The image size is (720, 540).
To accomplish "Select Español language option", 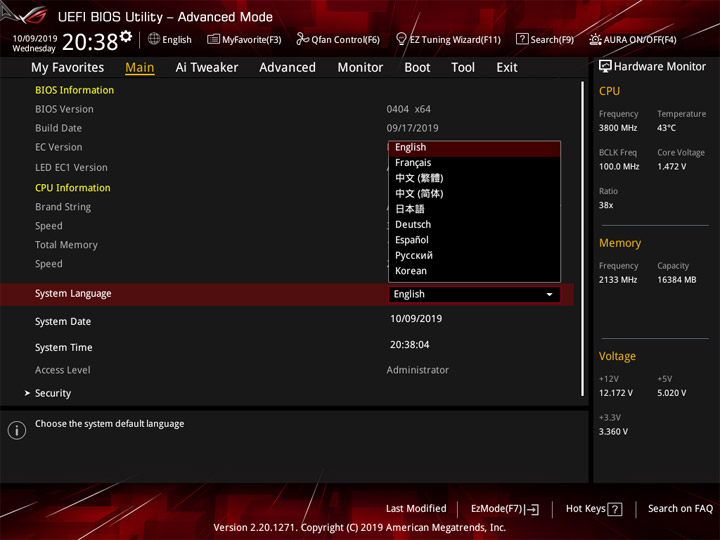I will [x=474, y=240].
